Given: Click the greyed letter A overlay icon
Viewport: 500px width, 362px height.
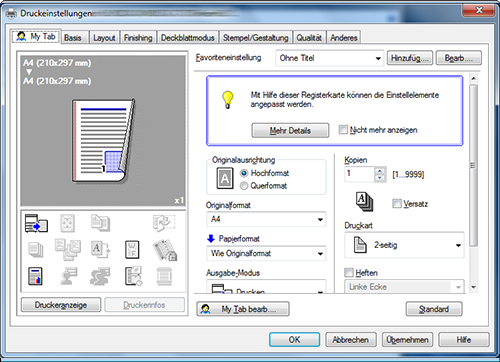Looking at the screenshot, I should click(100, 250).
